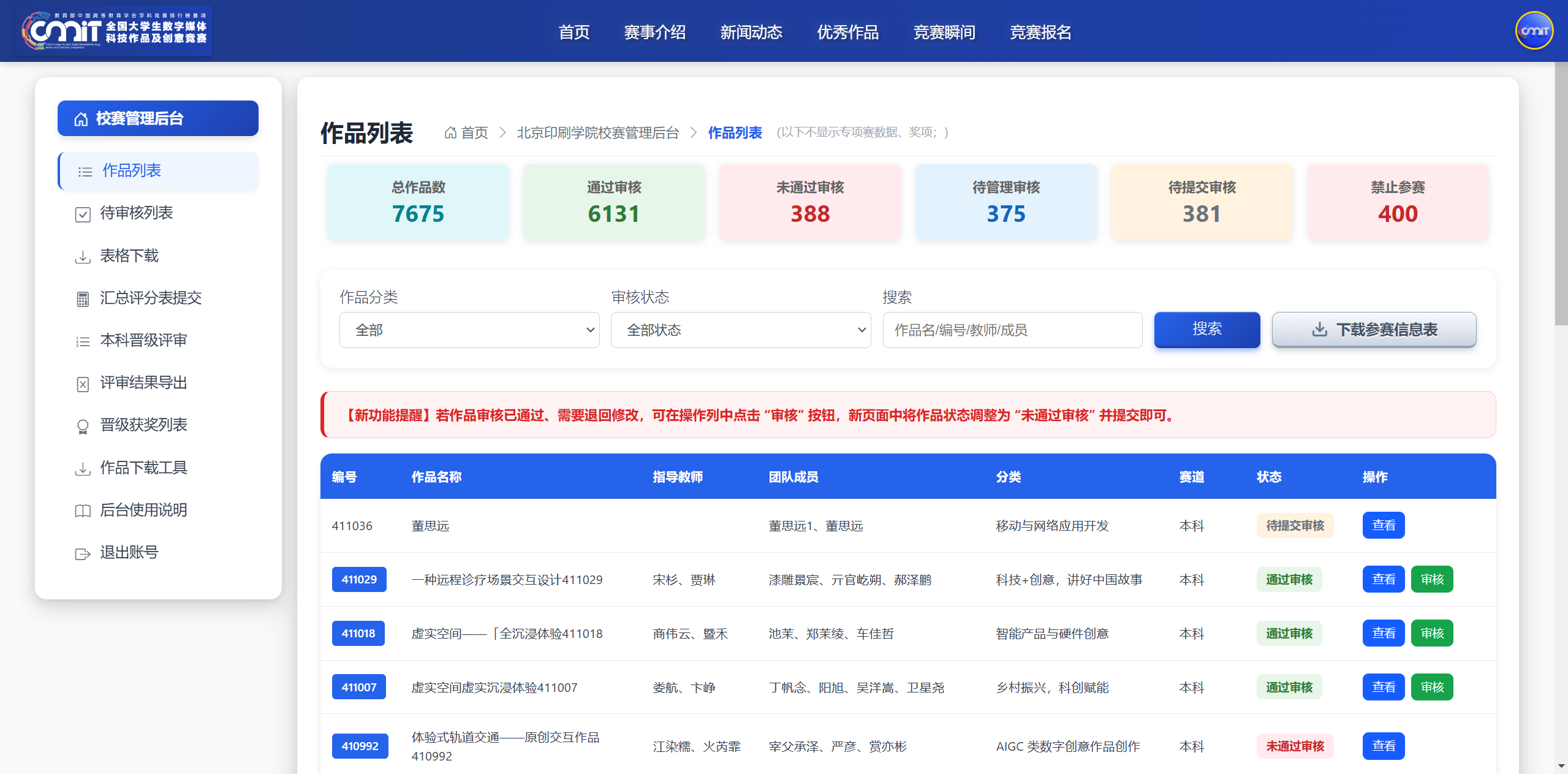Focus the 作品名/编号/教师/成员 search field
Image resolution: width=1568 pixels, height=774 pixels.
tap(1012, 330)
